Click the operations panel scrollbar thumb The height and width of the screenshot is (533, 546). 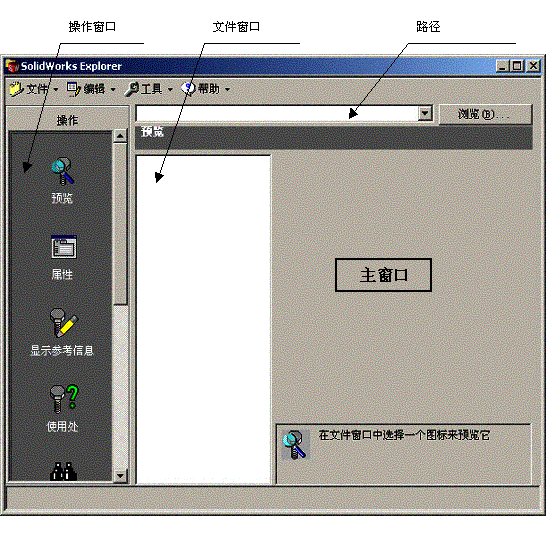(x=120, y=224)
